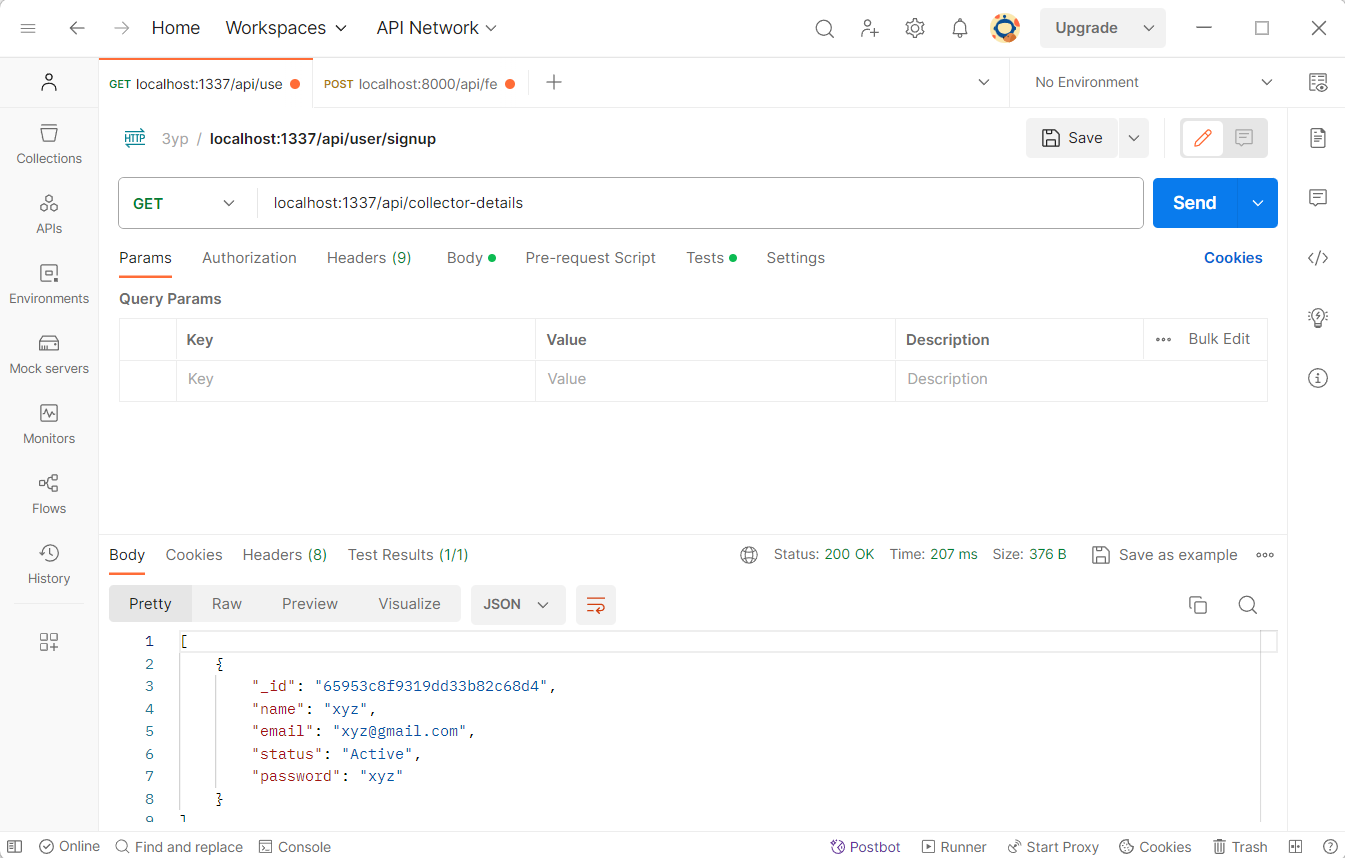Open the related info lightbulb icon
This screenshot has width=1345, height=858.
pos(1318,318)
